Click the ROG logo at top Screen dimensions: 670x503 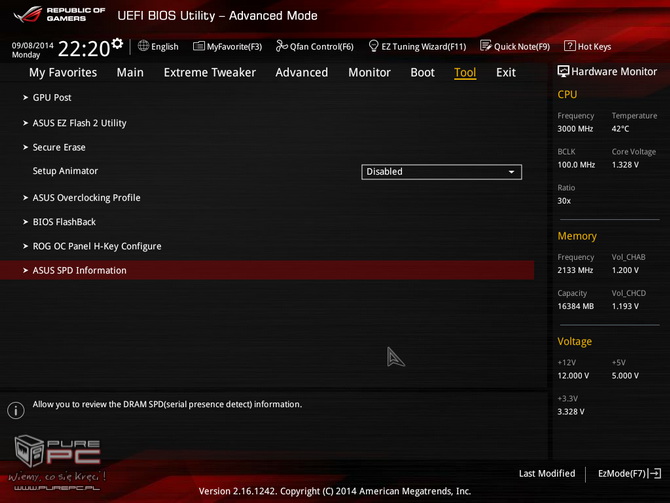pyautogui.click(x=28, y=14)
